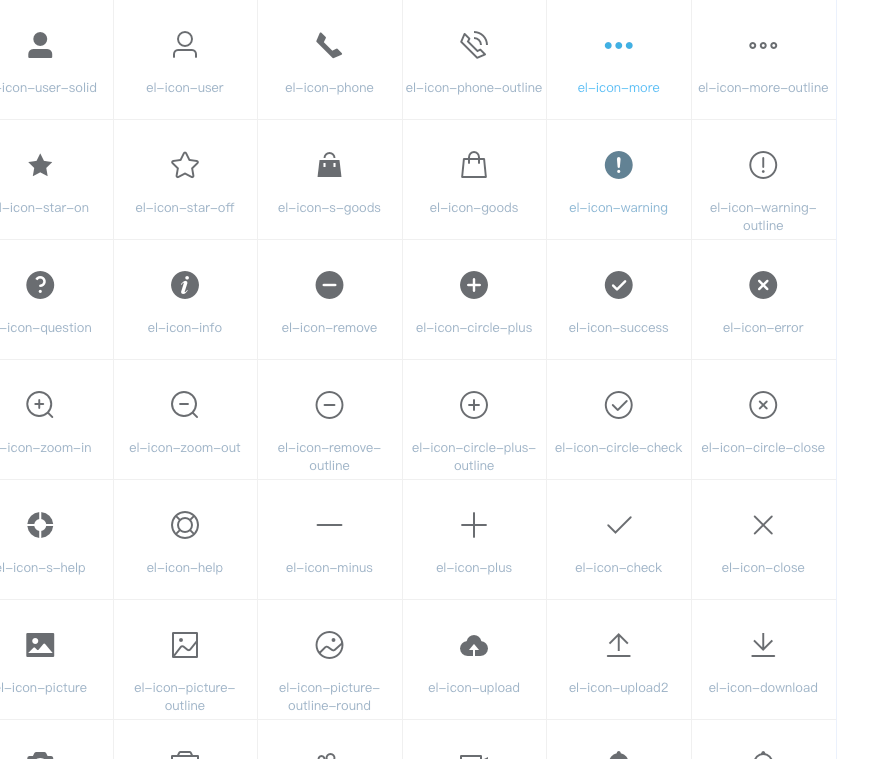Click the el-icon-star-on filled star icon
The image size is (886, 759).
tap(40, 165)
